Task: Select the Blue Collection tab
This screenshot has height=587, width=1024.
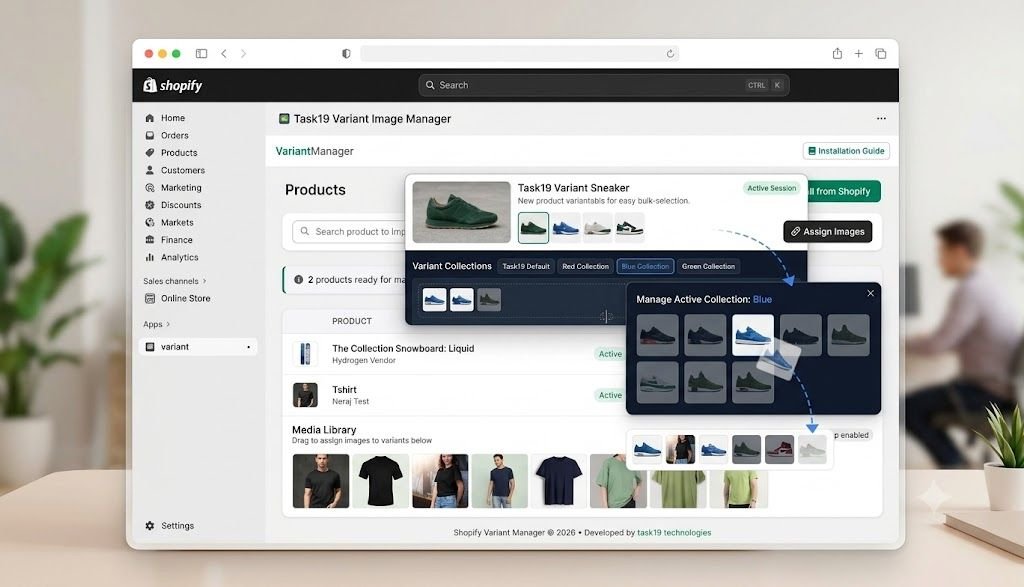Action: [x=645, y=266]
